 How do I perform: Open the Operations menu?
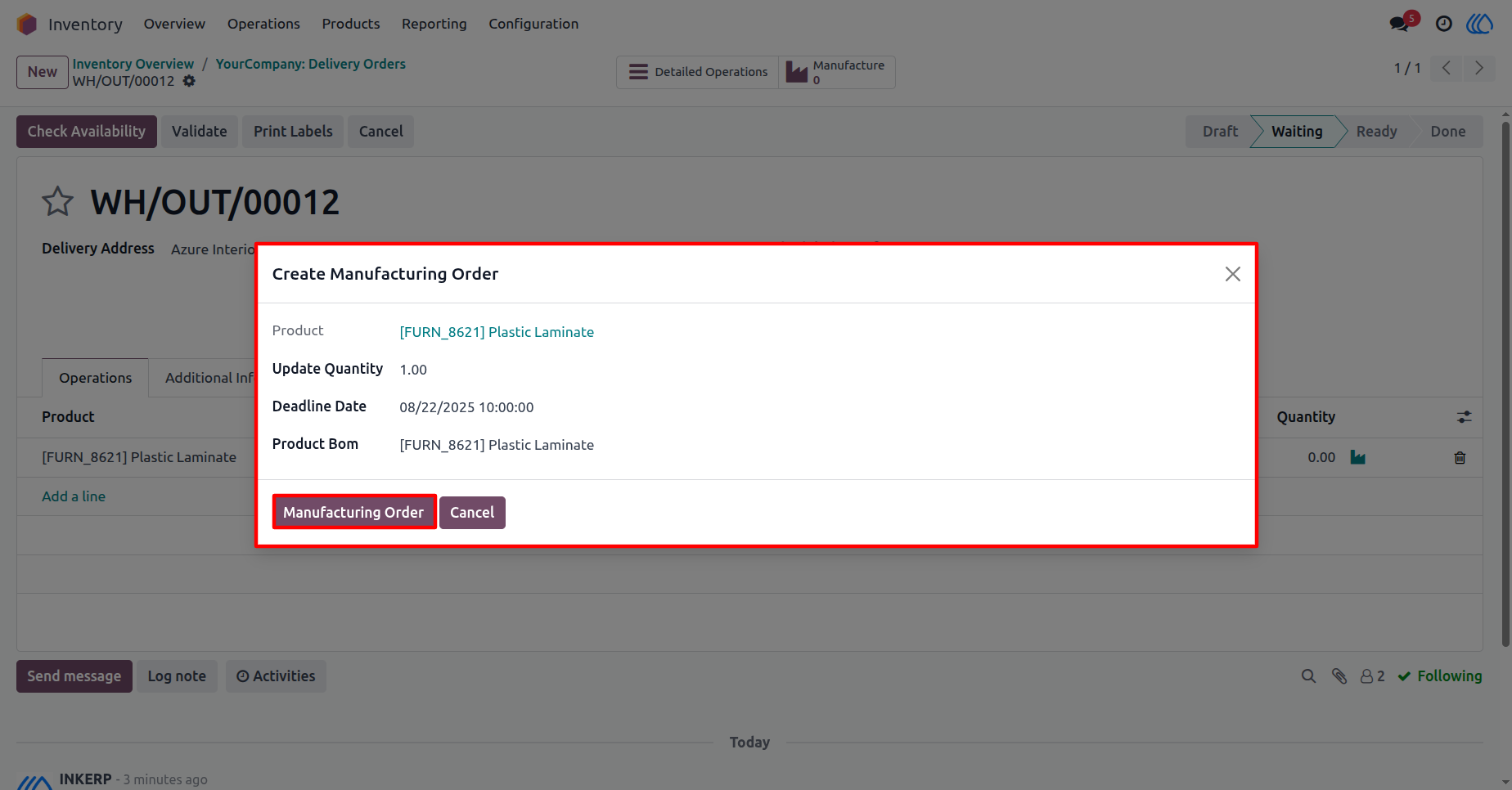coord(263,24)
